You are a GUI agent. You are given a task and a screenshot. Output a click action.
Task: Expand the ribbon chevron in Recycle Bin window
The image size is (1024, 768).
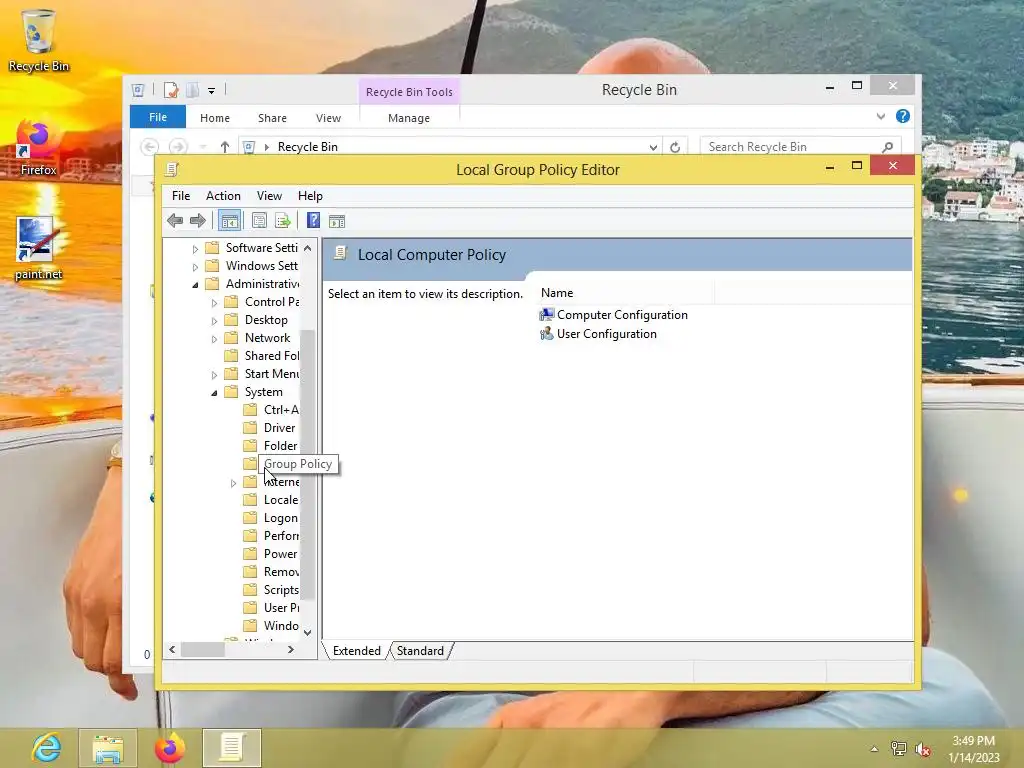(881, 116)
